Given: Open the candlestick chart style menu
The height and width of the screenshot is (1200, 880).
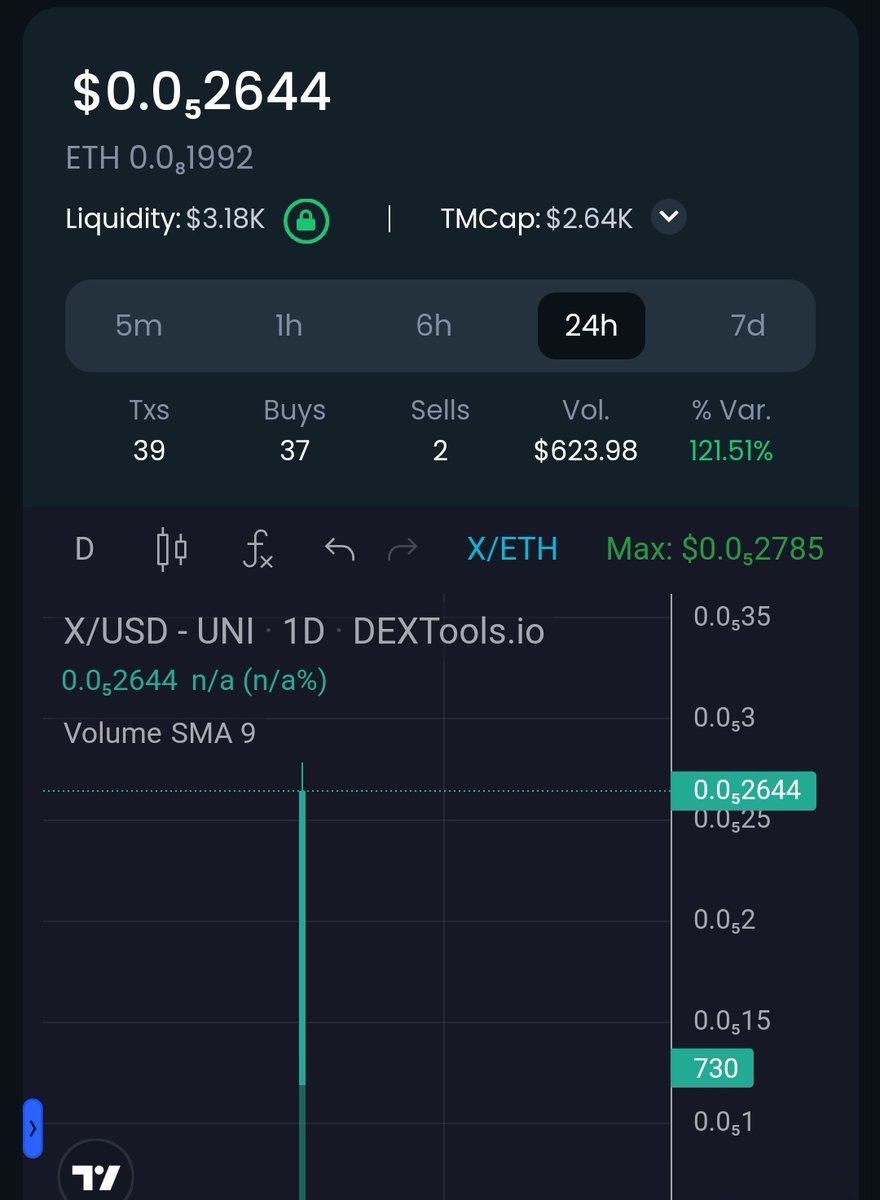Looking at the screenshot, I should coord(172,549).
